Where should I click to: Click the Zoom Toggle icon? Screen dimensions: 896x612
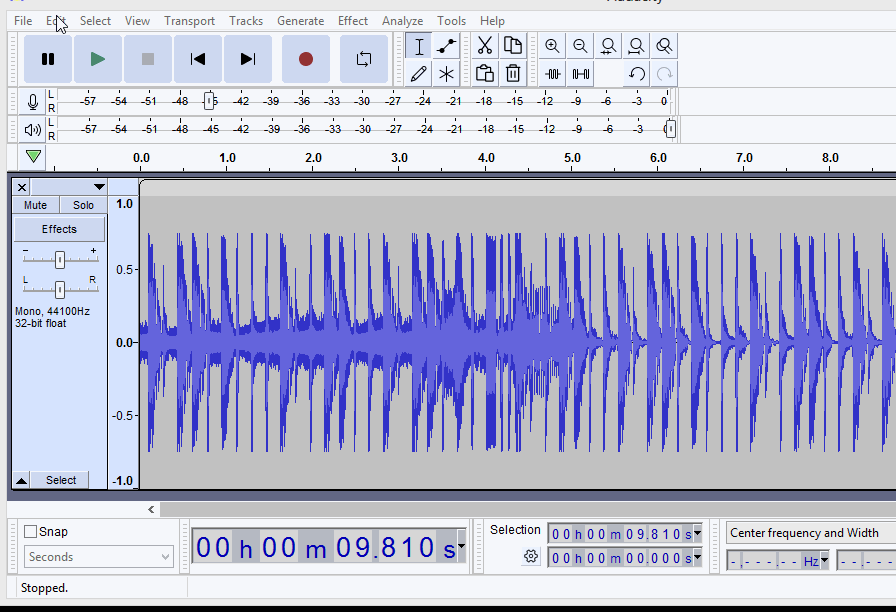pyautogui.click(x=664, y=46)
